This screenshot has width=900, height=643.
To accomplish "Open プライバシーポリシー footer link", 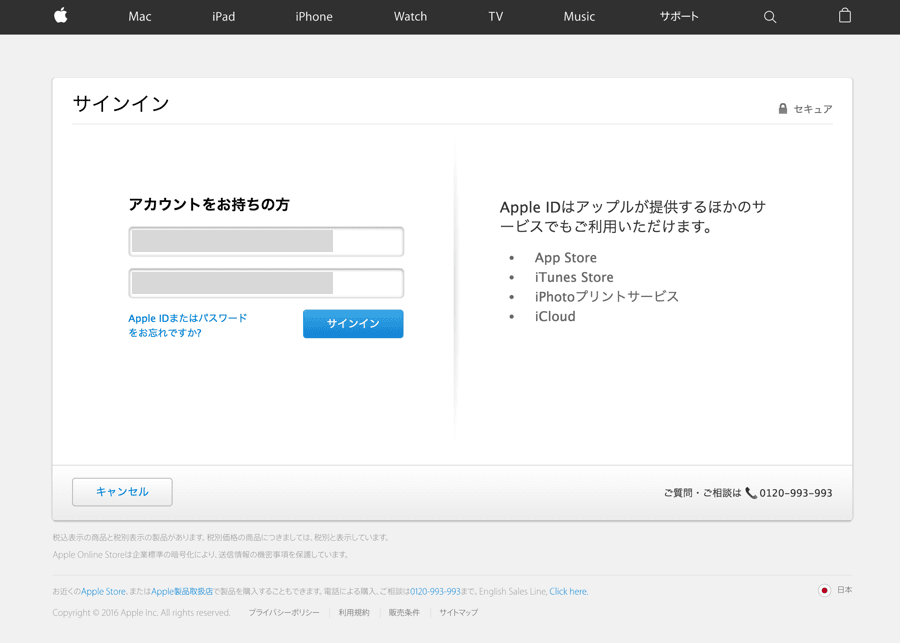I will coord(284,613).
